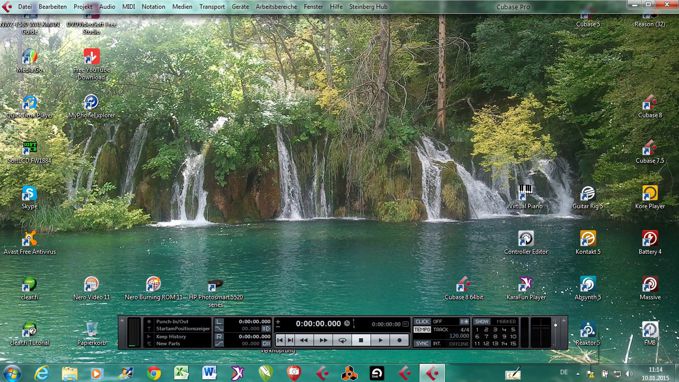The width and height of the screenshot is (679, 382).
Task: Launch Massive desktop icon
Action: point(650,288)
